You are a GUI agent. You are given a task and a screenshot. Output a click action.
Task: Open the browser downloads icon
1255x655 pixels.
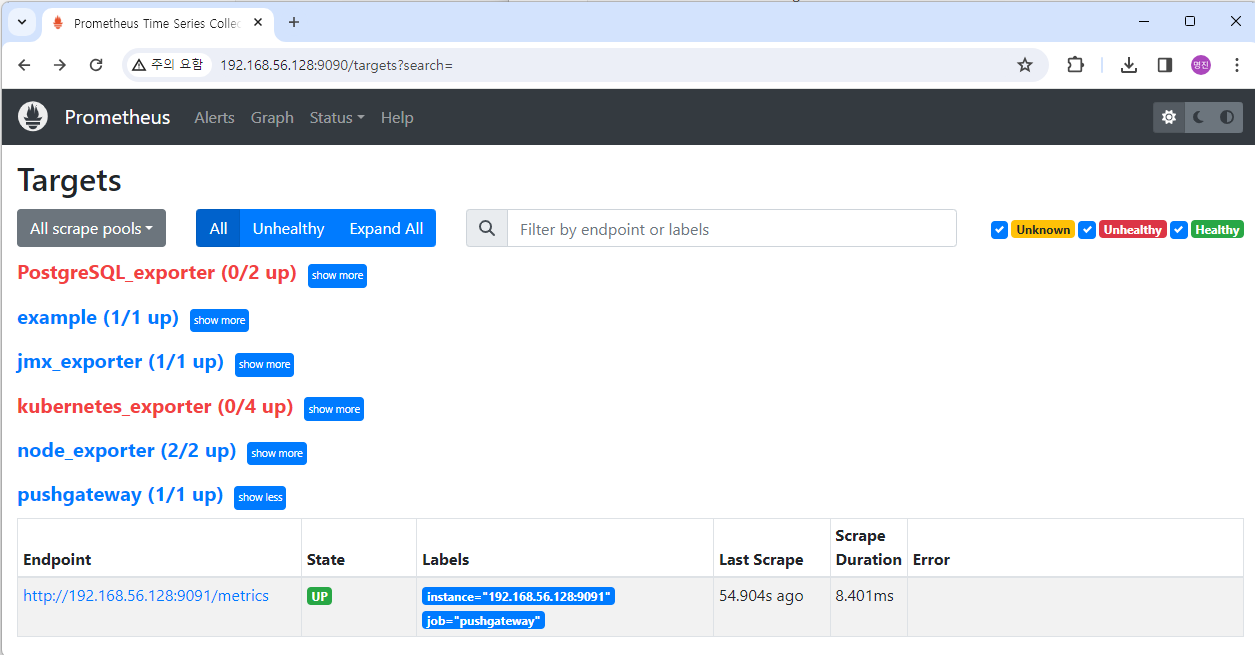(x=1129, y=65)
